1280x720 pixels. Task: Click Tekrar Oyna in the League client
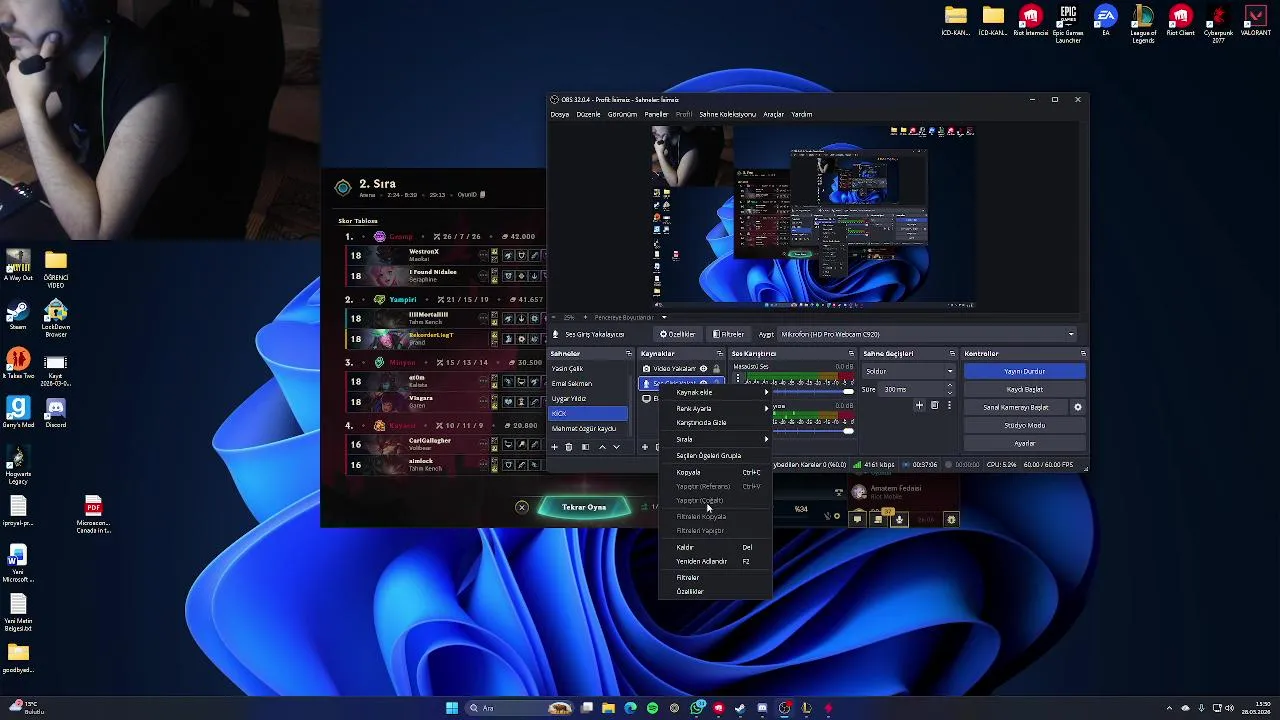pyautogui.click(x=584, y=507)
